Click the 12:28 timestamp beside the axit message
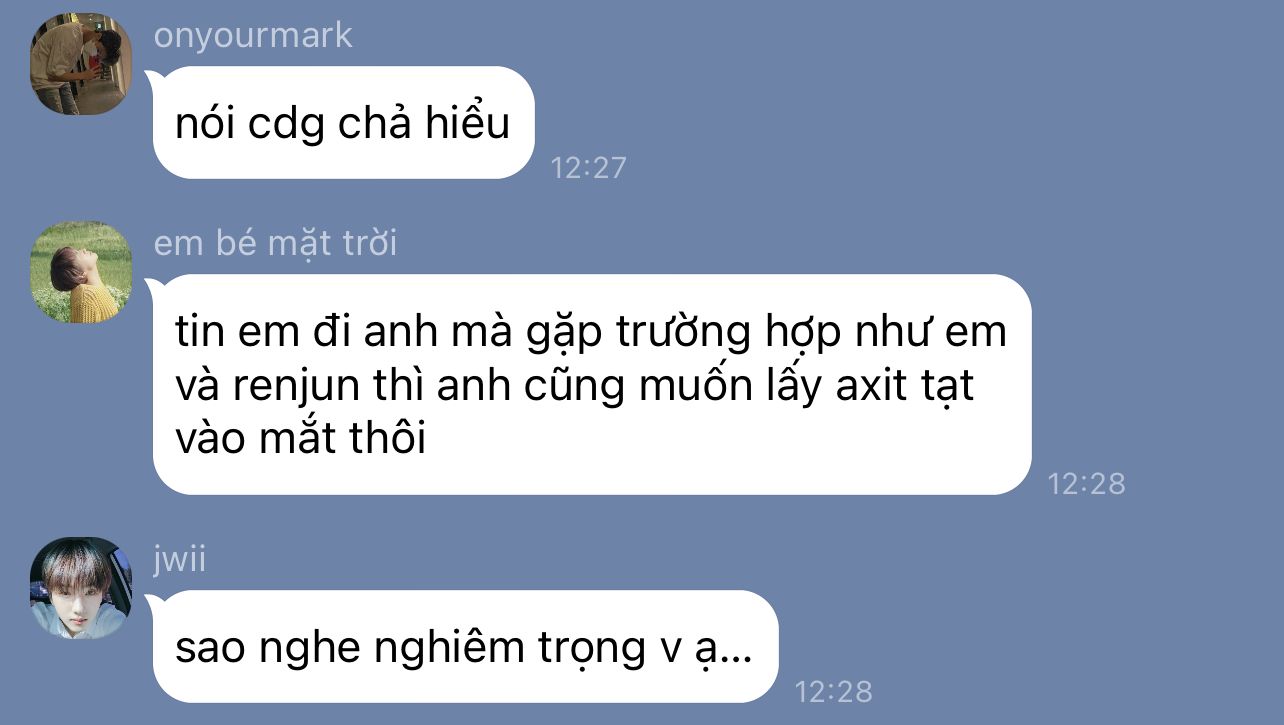 click(1086, 484)
